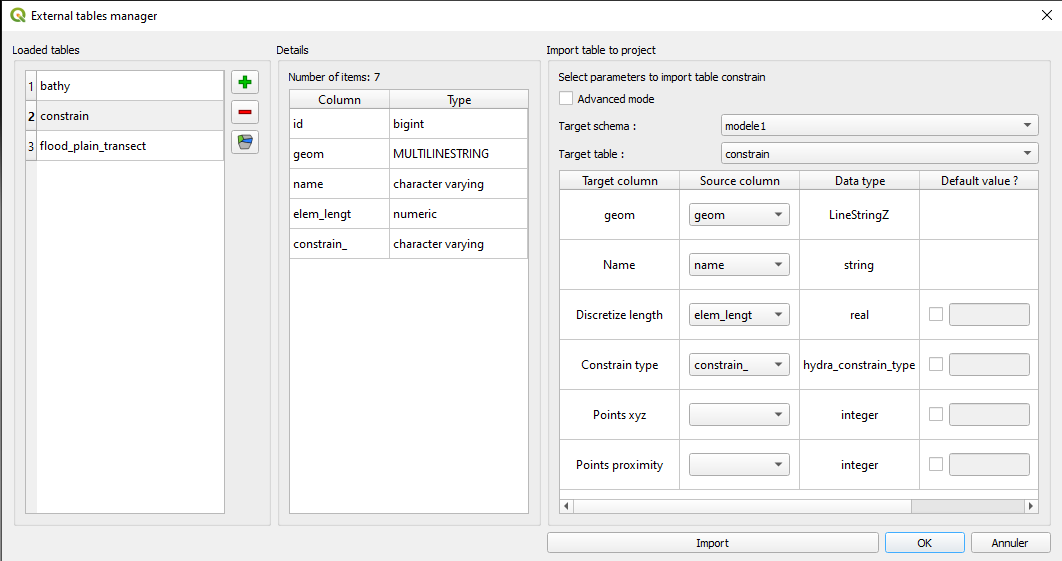
Task: Click the QGIS logo in title bar
Action: [18, 15]
